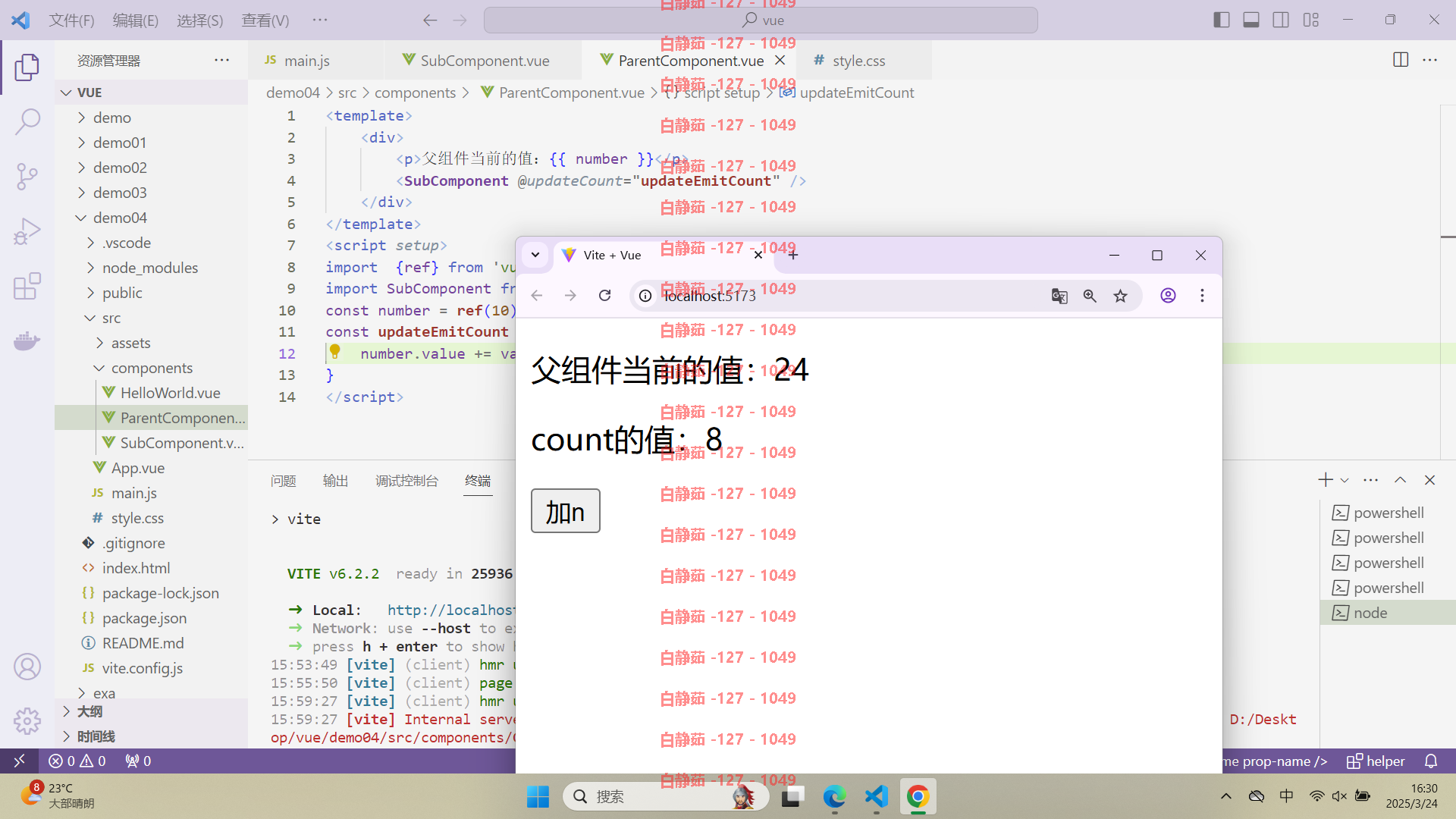This screenshot has height=819, width=1456.
Task: Expand the demo03 folder
Action: click(x=120, y=193)
